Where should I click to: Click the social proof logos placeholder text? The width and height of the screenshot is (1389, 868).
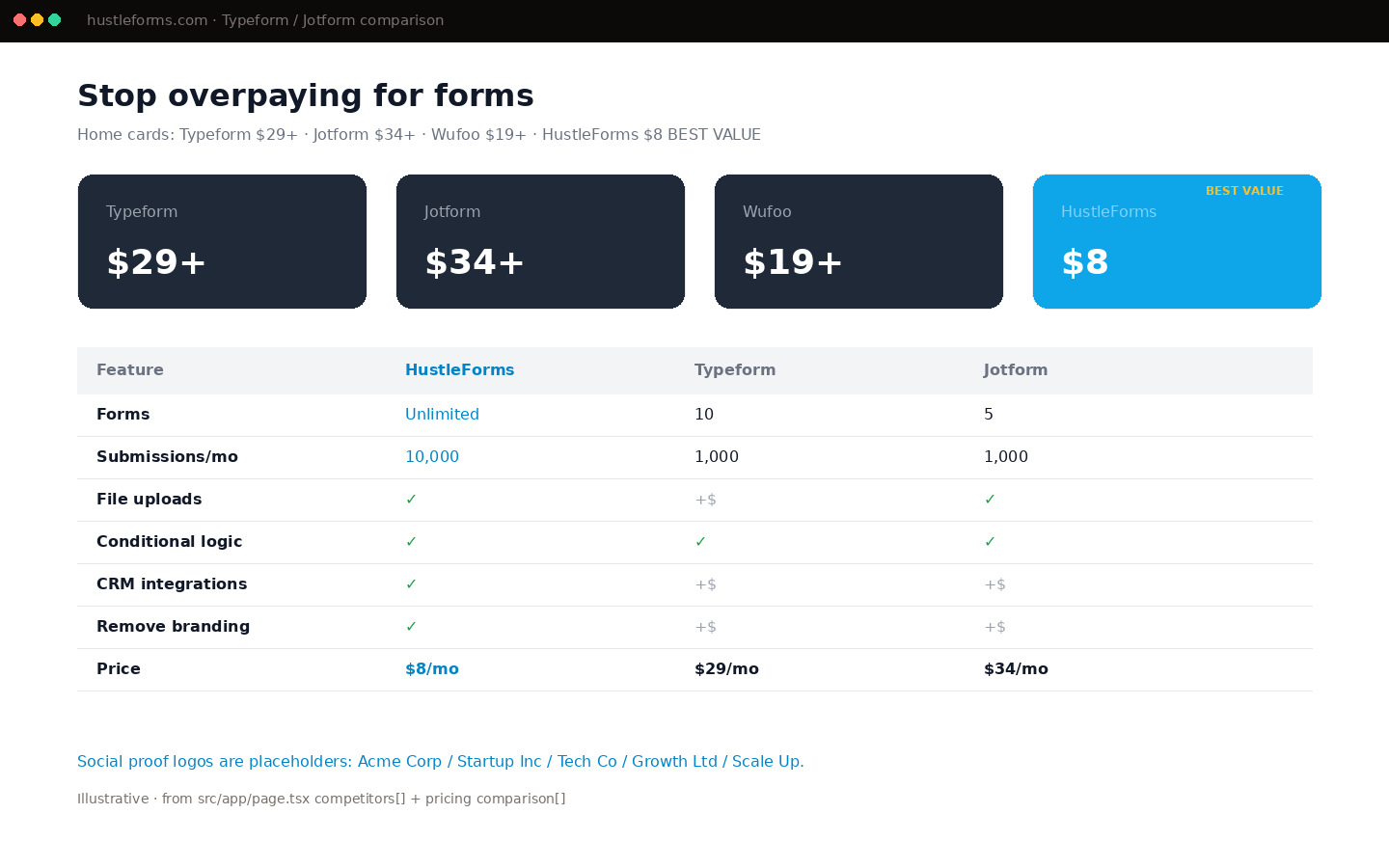click(440, 762)
